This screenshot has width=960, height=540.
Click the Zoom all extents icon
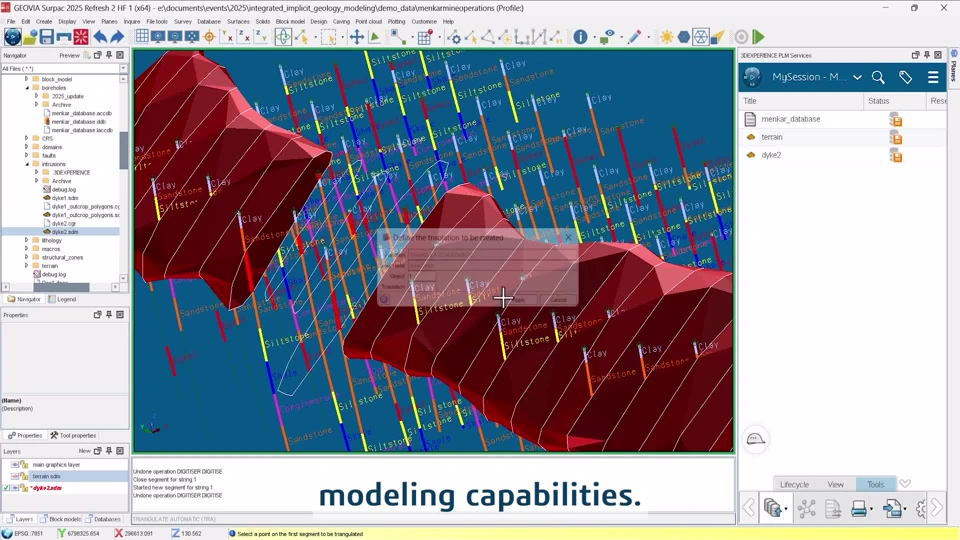pos(192,37)
